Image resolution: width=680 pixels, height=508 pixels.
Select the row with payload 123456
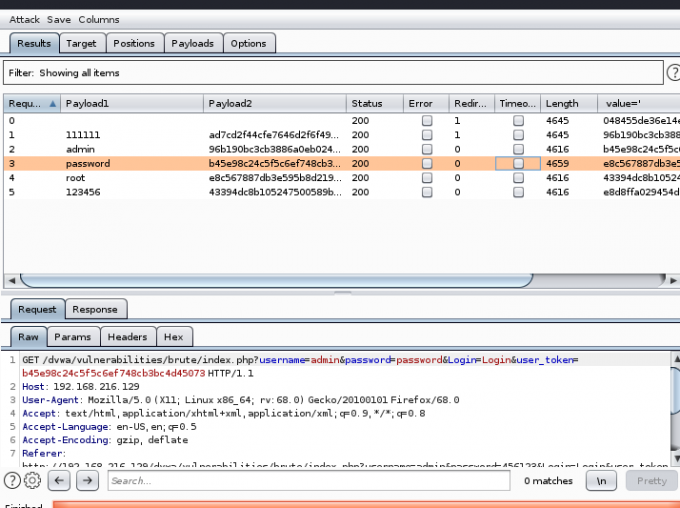(342, 192)
